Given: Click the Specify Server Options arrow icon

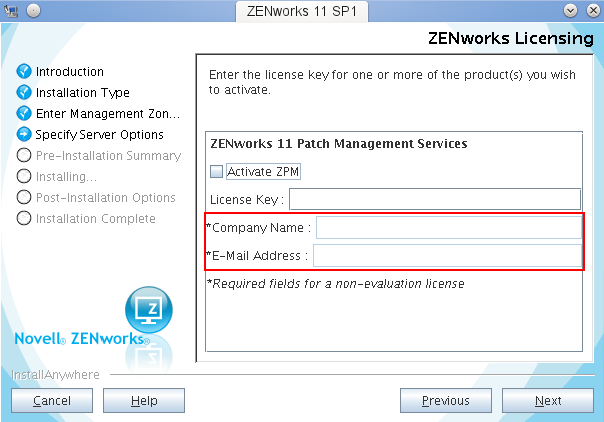Looking at the screenshot, I should [x=25, y=135].
